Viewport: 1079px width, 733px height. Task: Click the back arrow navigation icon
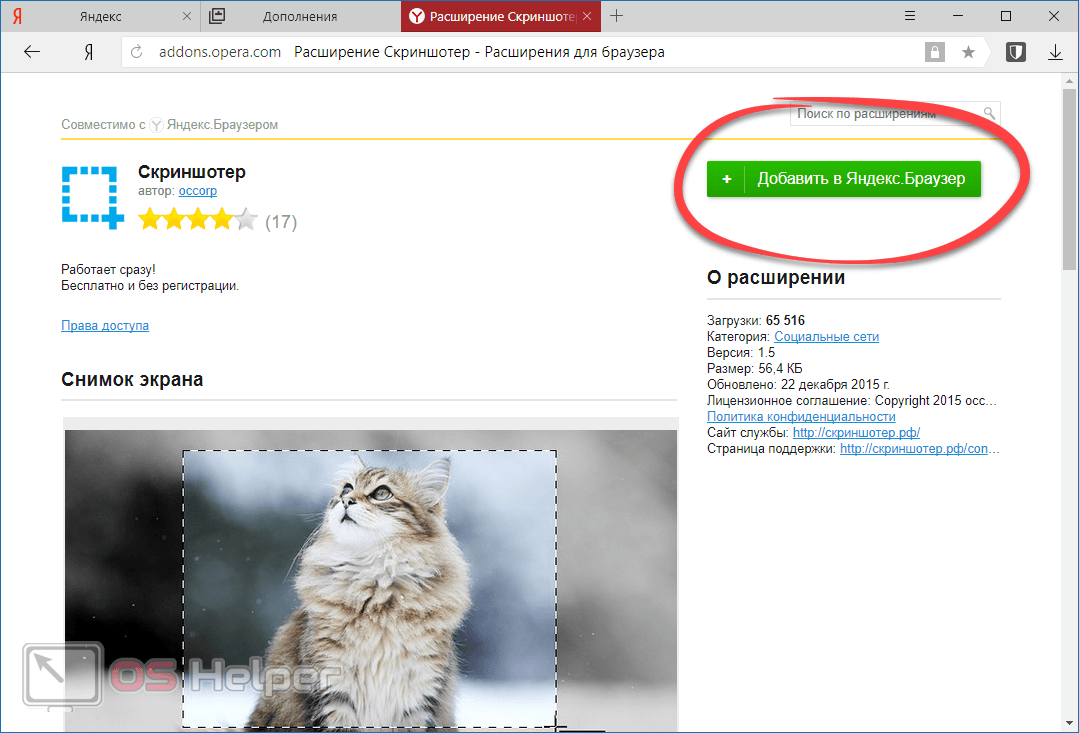[32, 52]
